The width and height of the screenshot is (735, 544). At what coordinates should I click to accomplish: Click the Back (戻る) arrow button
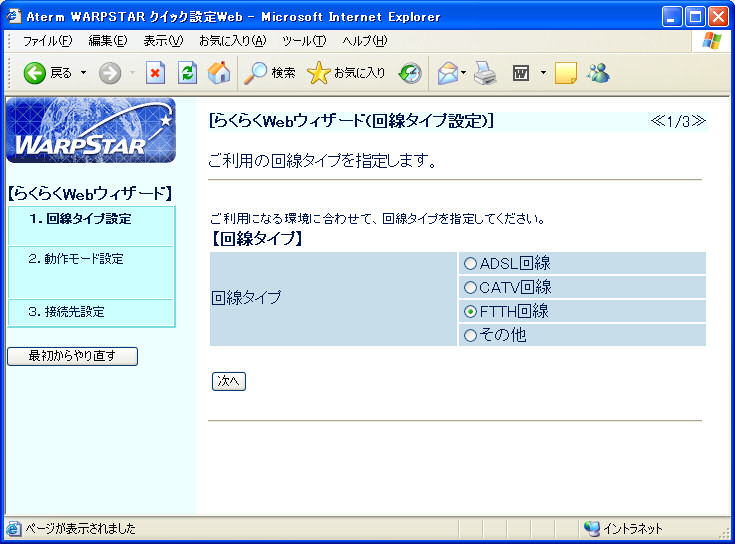pos(36,73)
